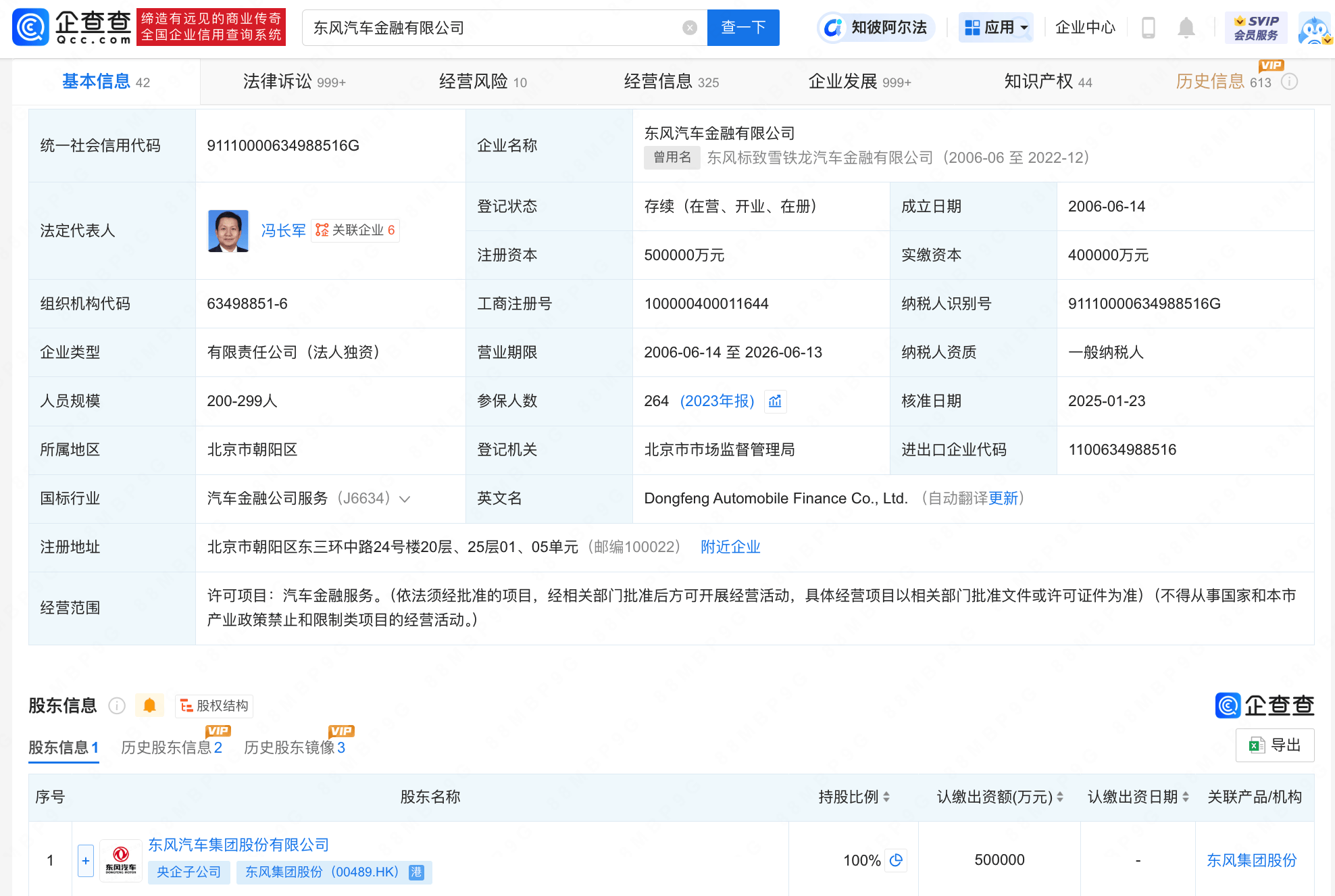1335x896 pixels.
Task: Click the 曾用名 label tag
Action: [672, 157]
